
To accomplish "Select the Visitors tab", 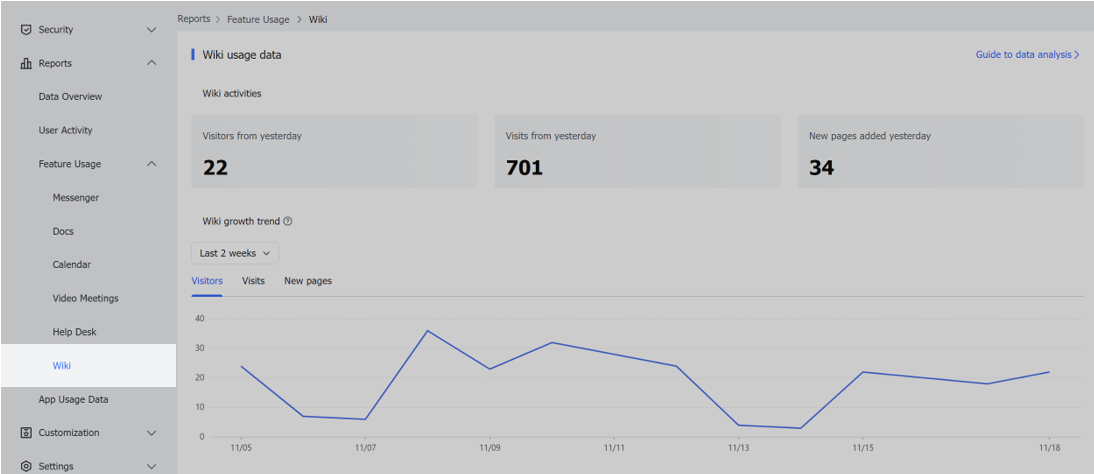I will tap(207, 281).
